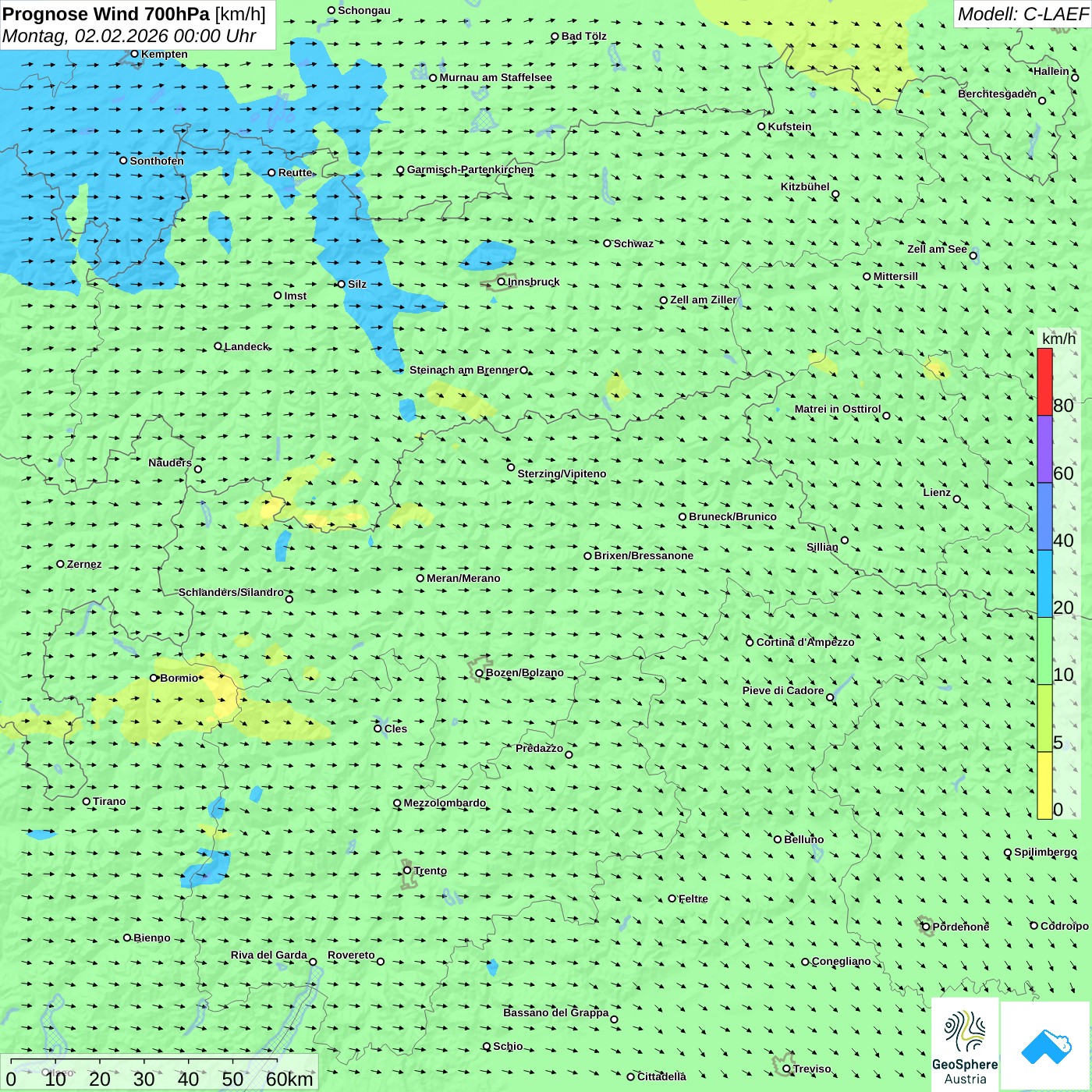Image resolution: width=1092 pixels, height=1092 pixels.
Task: Click the Garmisch-Partenkirchen label
Action: click(470, 169)
